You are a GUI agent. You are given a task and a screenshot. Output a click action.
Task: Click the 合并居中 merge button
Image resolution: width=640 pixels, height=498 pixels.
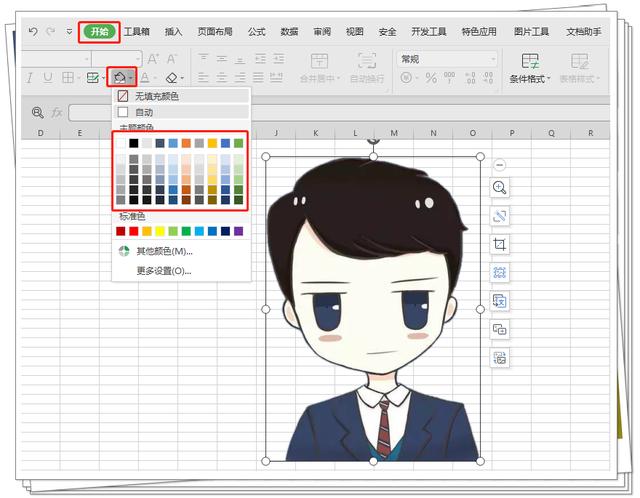(x=320, y=68)
